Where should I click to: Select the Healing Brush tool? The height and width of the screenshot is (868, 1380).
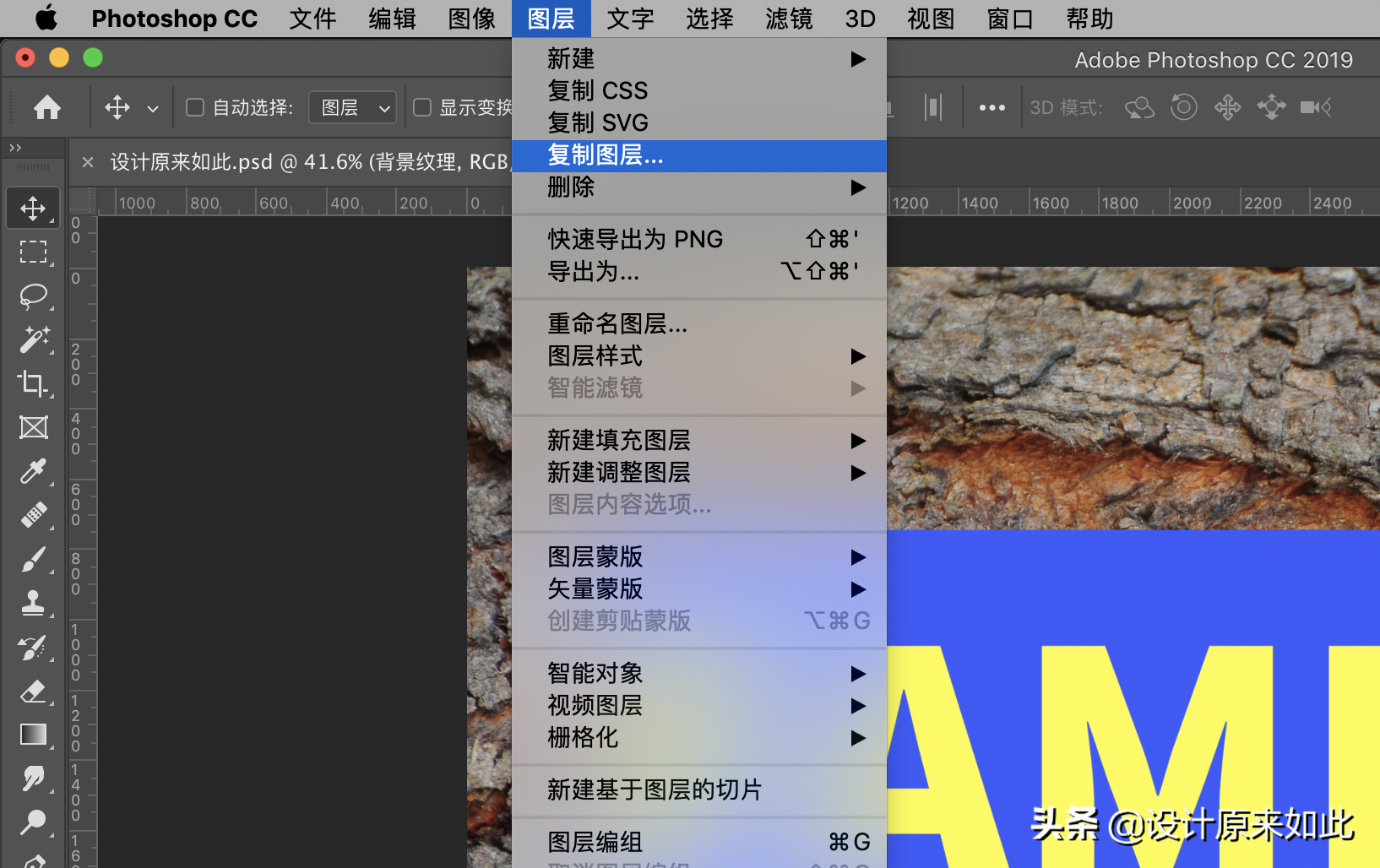coord(33,515)
